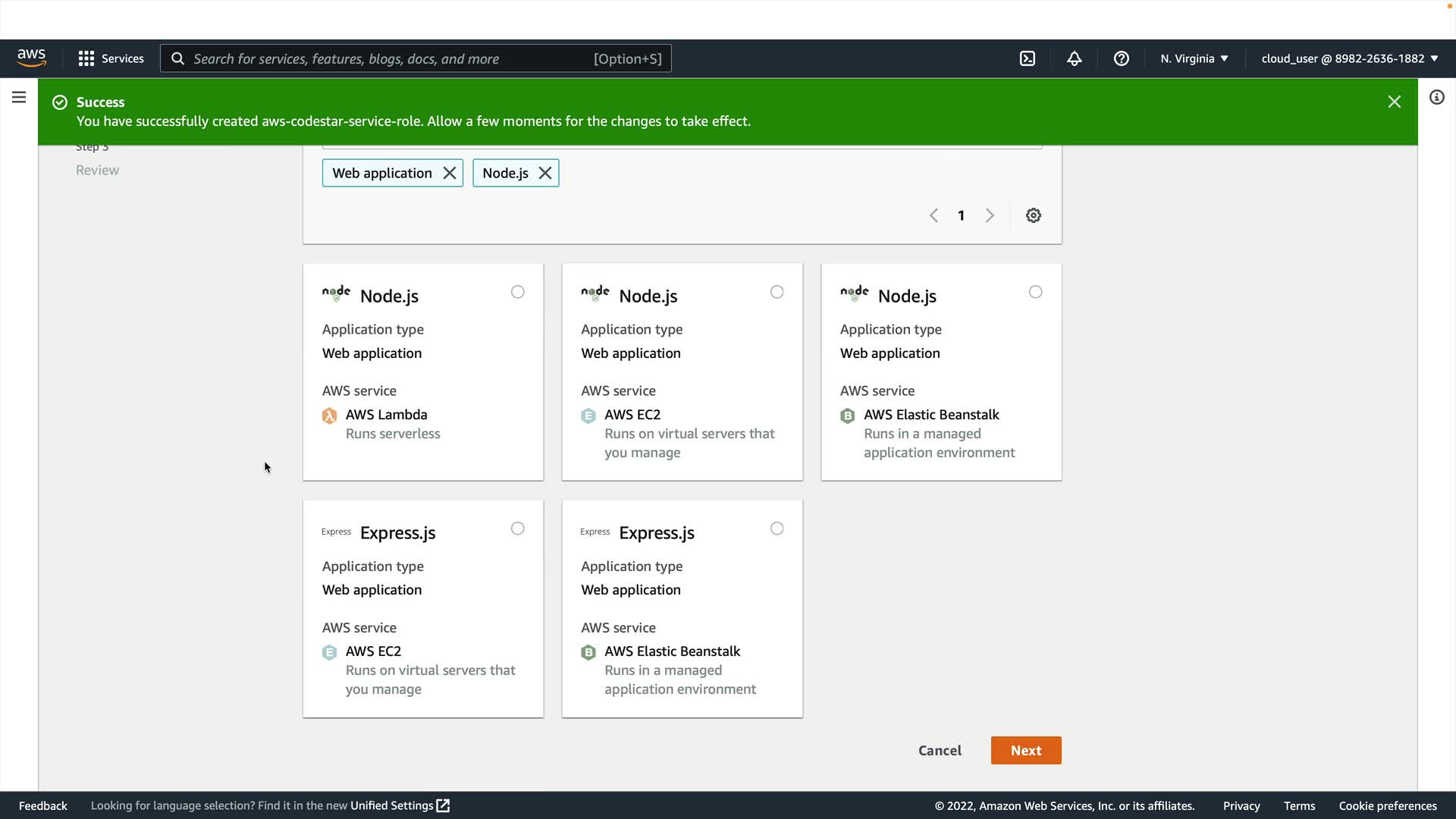Remove the Node.js filter tag
Image resolution: width=1456 pixels, height=819 pixels.
tap(545, 173)
